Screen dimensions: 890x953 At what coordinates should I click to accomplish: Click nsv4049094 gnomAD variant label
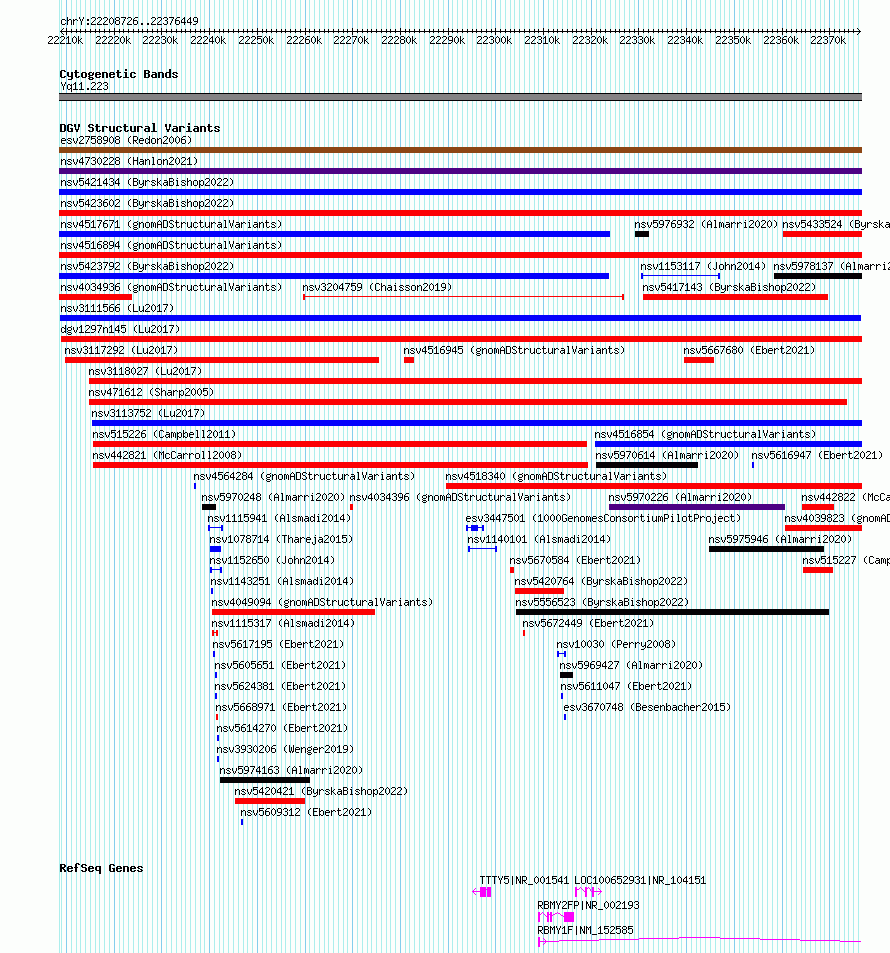(322, 602)
